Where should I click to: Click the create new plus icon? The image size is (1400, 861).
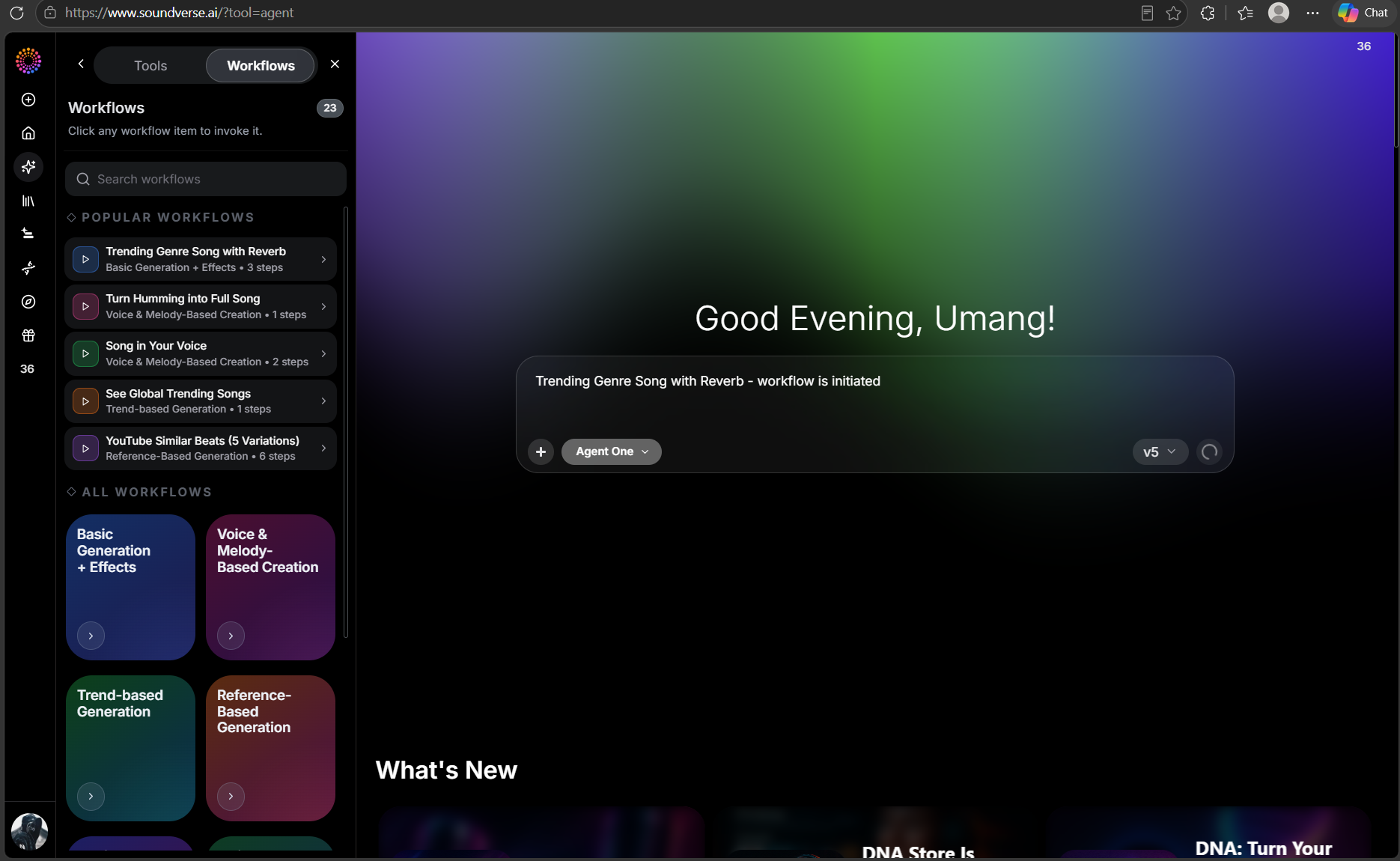[x=28, y=100]
